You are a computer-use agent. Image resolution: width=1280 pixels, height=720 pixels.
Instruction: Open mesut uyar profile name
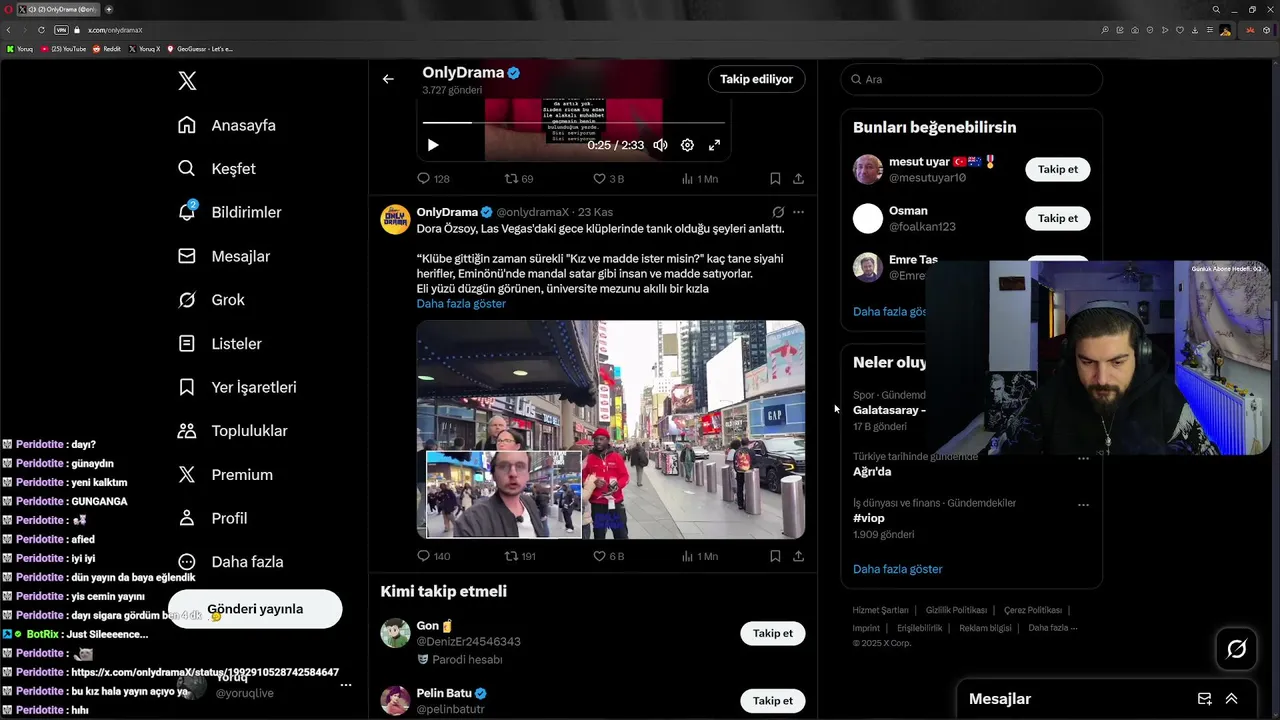[919, 162]
